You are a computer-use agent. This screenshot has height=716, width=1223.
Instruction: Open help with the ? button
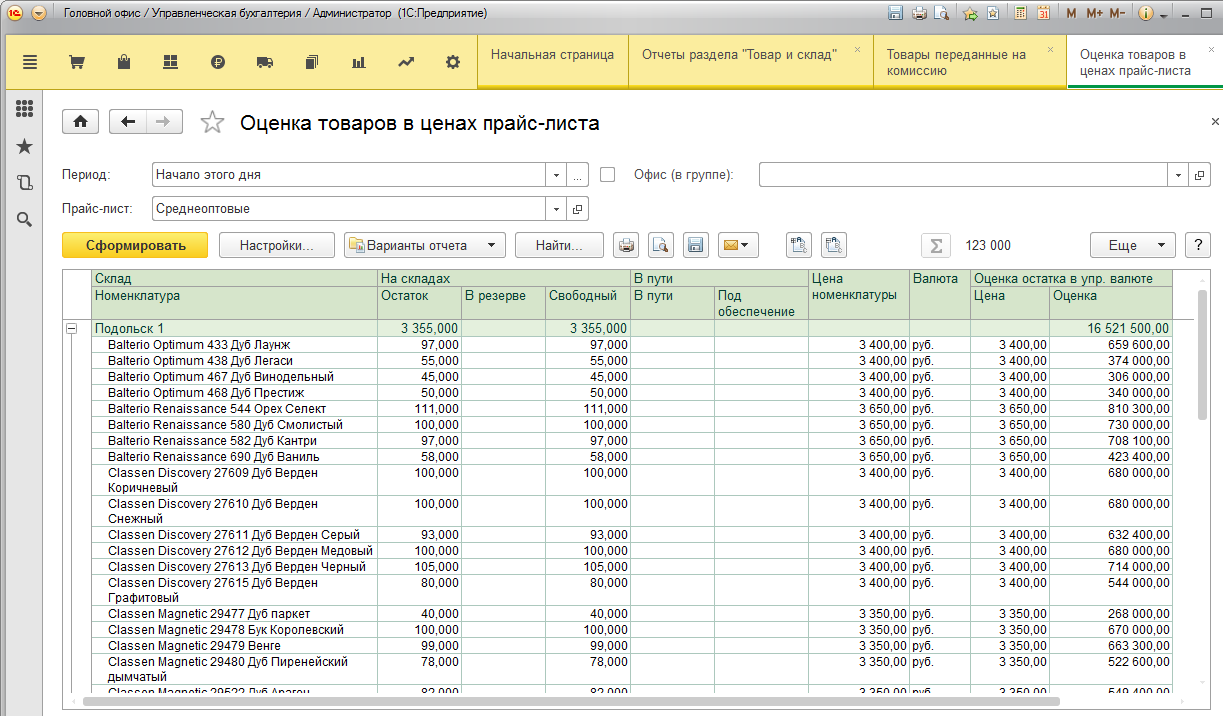[x=1198, y=245]
